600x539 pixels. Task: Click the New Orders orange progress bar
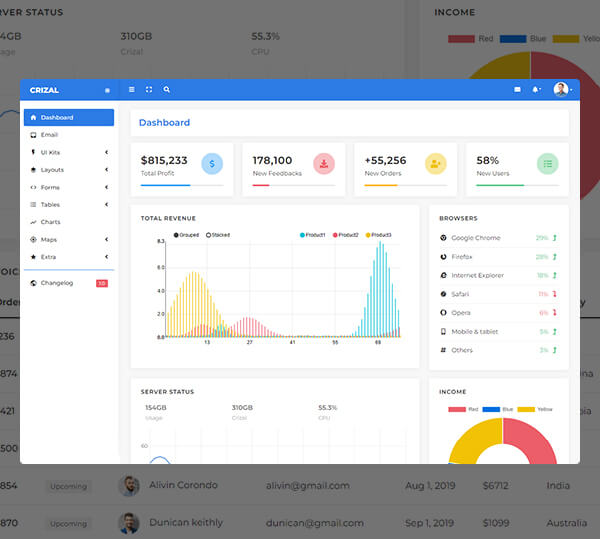[381, 185]
